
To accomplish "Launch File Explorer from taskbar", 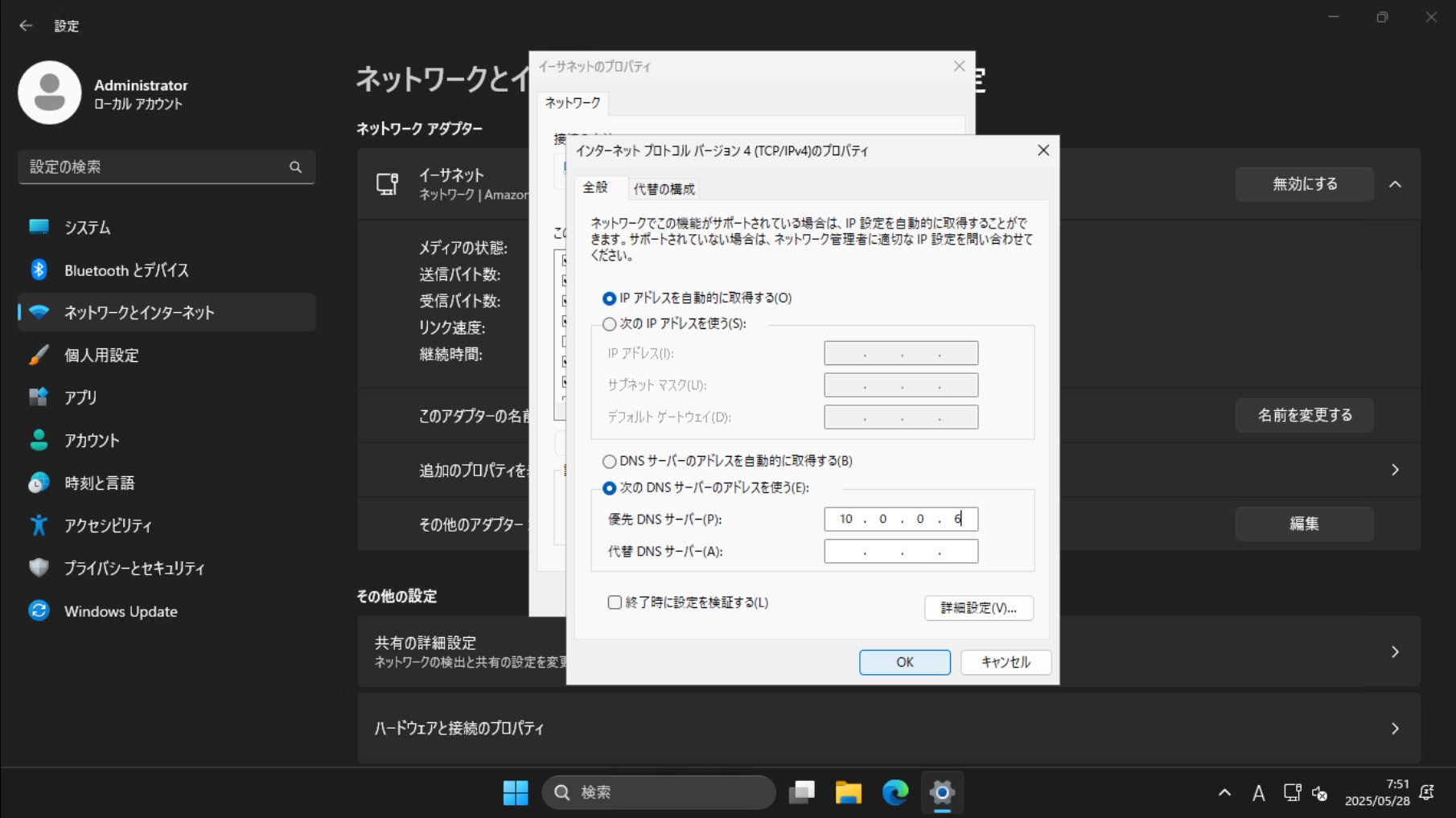I will (x=849, y=793).
